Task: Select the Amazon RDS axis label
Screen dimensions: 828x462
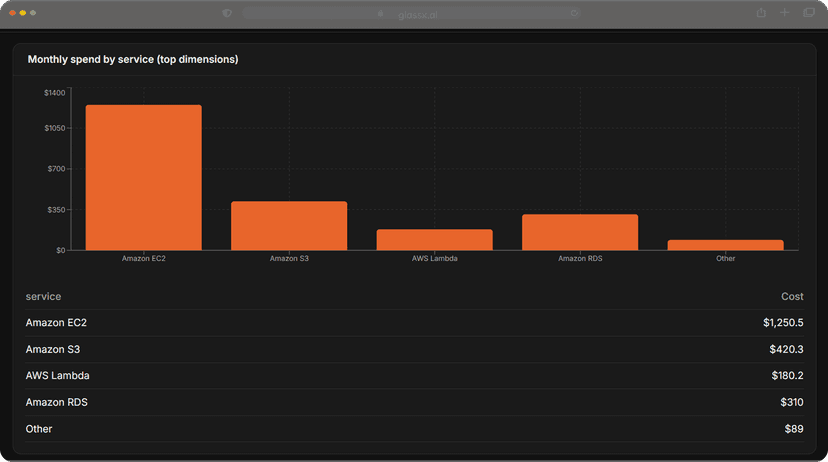Action: click(x=580, y=258)
